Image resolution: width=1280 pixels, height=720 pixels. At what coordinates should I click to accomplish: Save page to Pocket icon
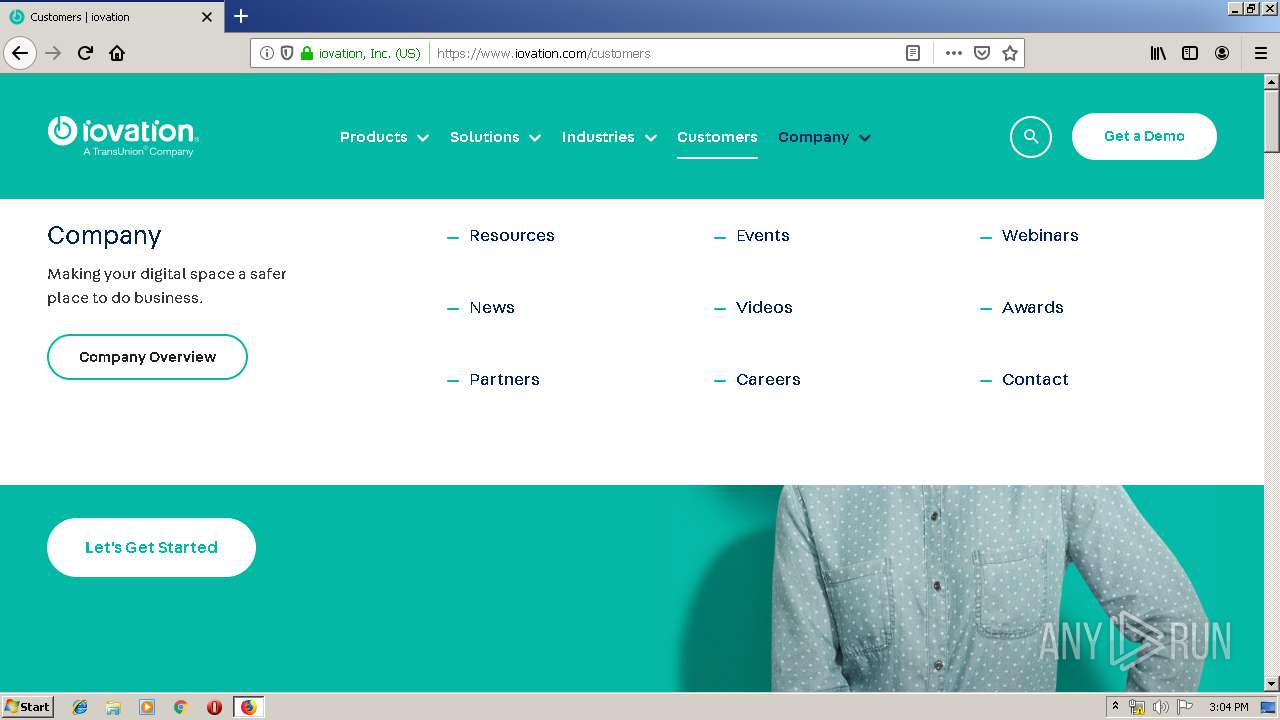tap(982, 53)
